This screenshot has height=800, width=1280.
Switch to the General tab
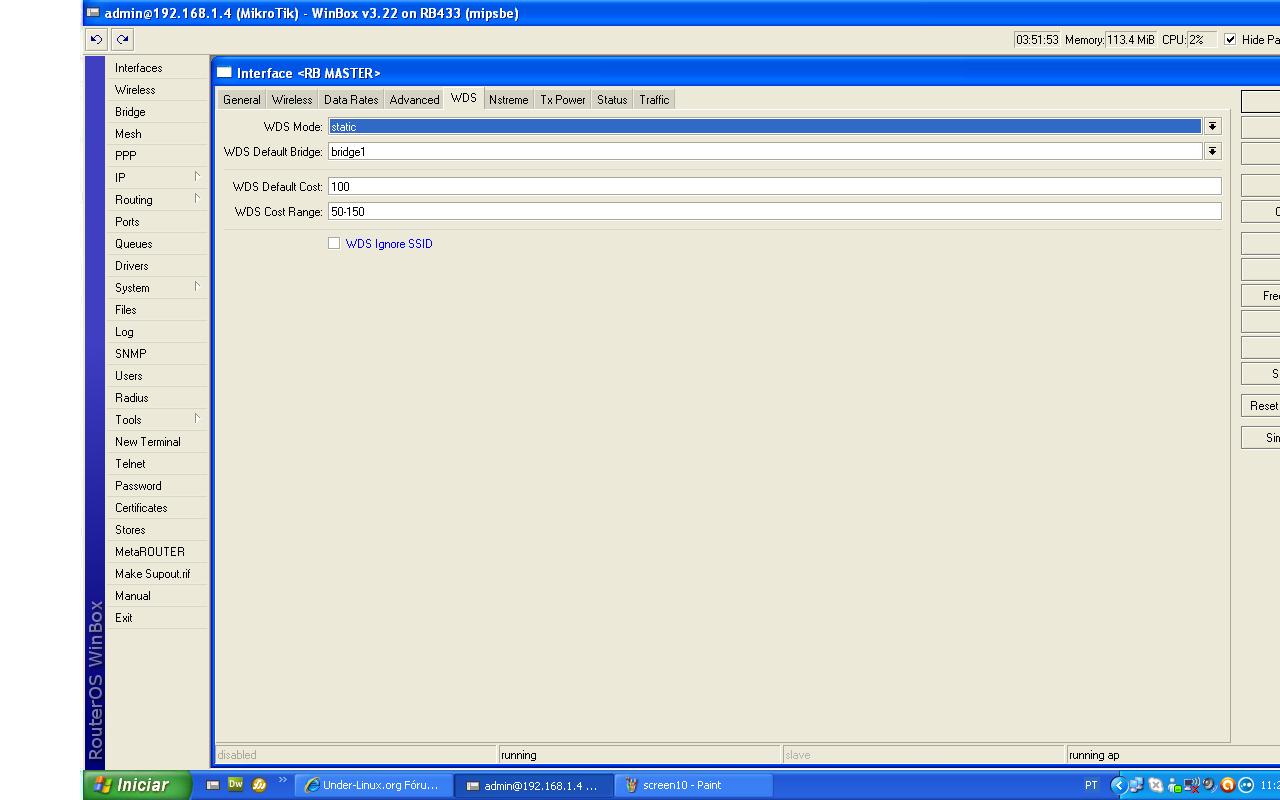coord(242,100)
